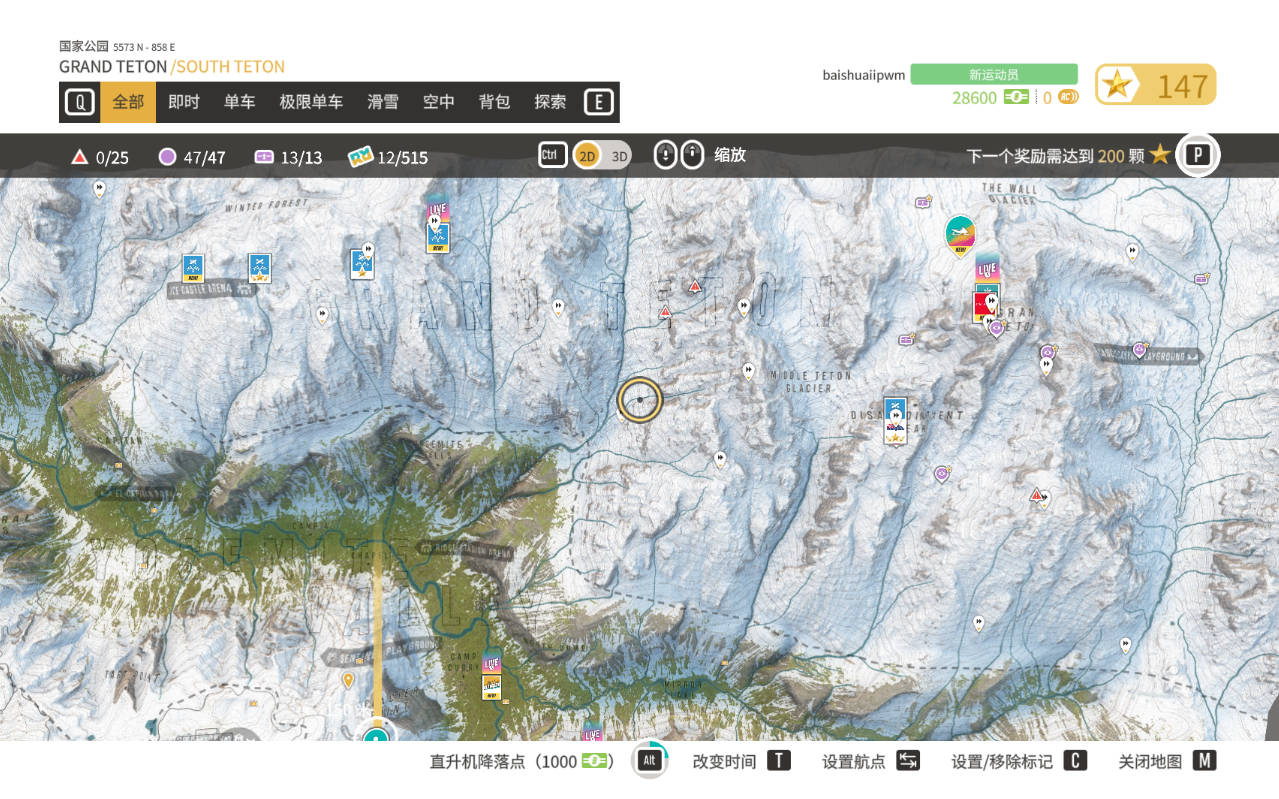Click the E next-tab key icon
The height and width of the screenshot is (799, 1279).
click(x=598, y=102)
